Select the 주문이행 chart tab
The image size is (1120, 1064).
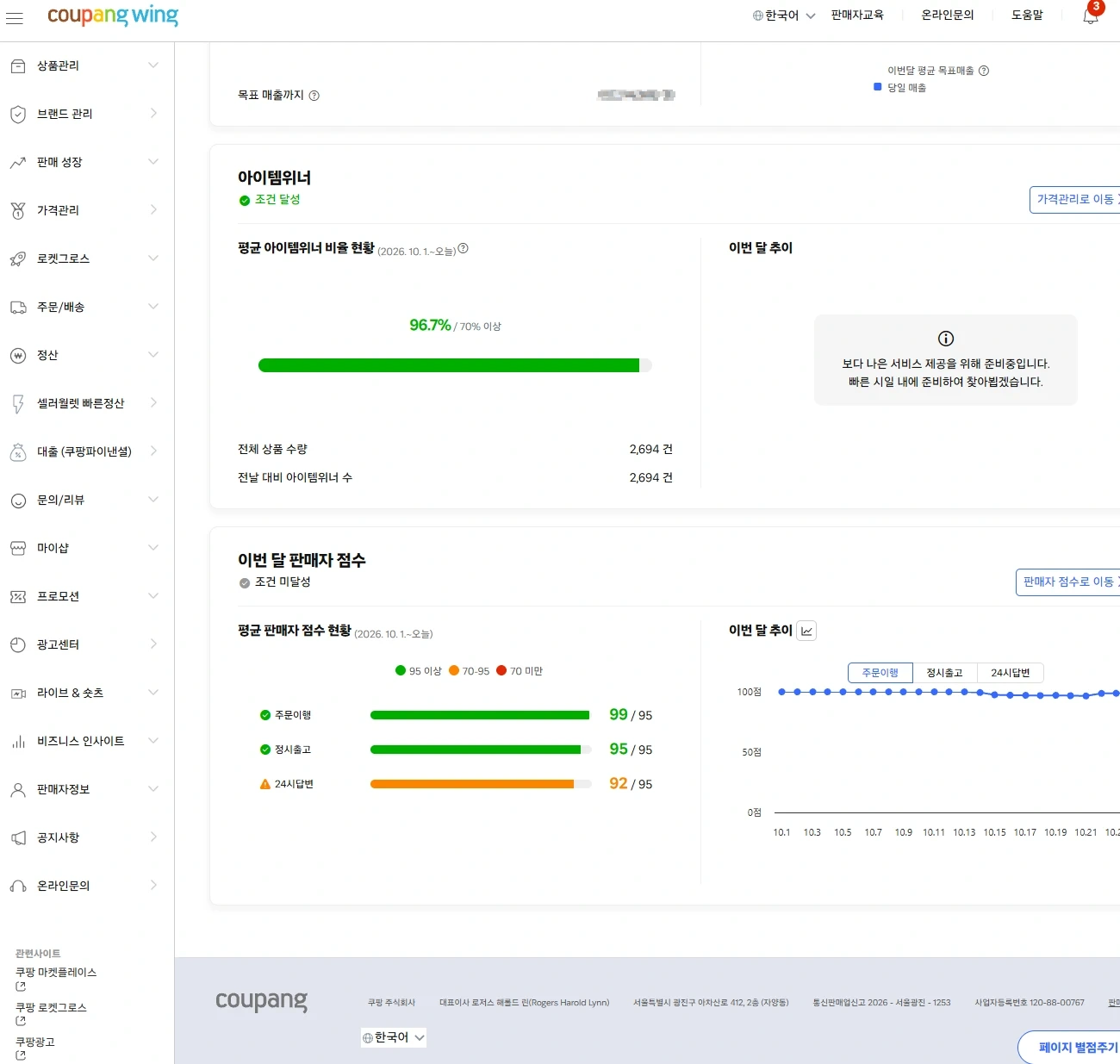pos(880,673)
